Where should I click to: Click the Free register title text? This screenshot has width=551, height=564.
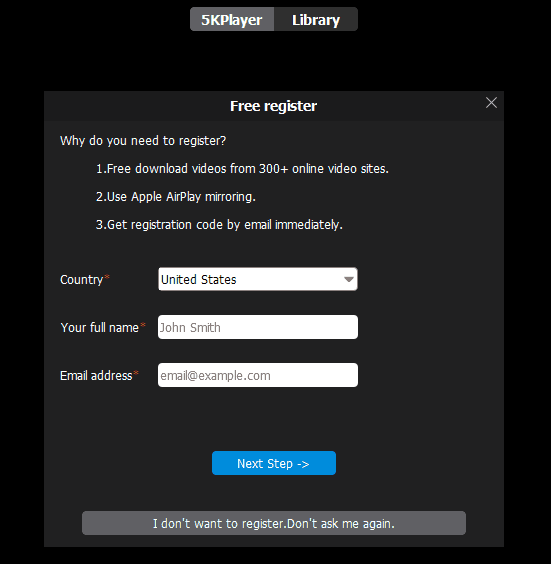click(x=273, y=106)
